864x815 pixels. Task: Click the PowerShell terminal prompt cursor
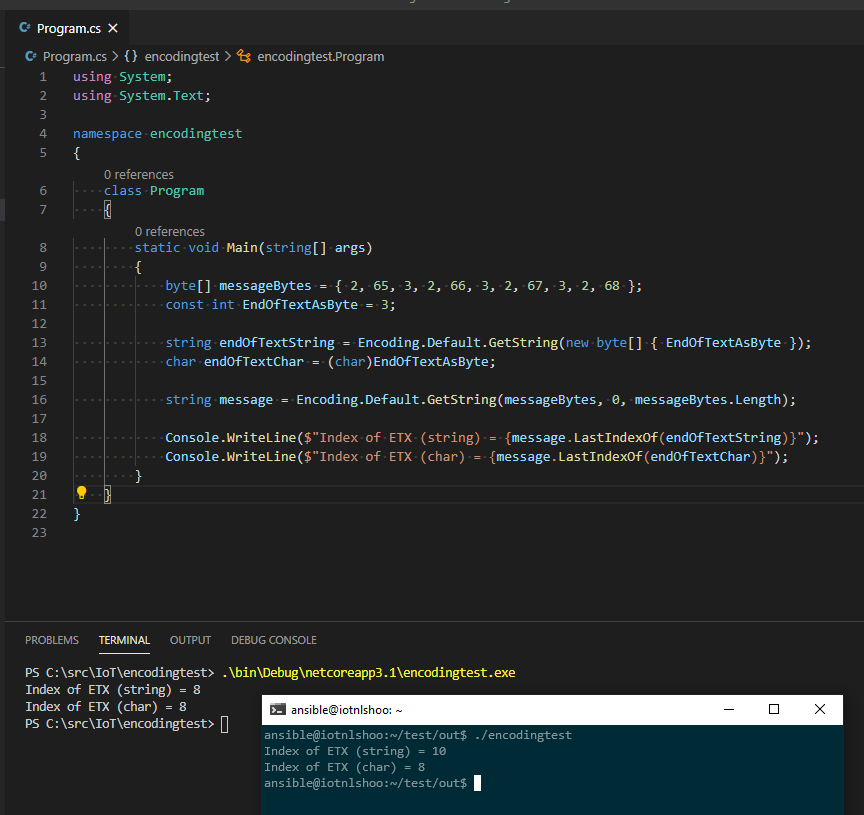click(225, 724)
